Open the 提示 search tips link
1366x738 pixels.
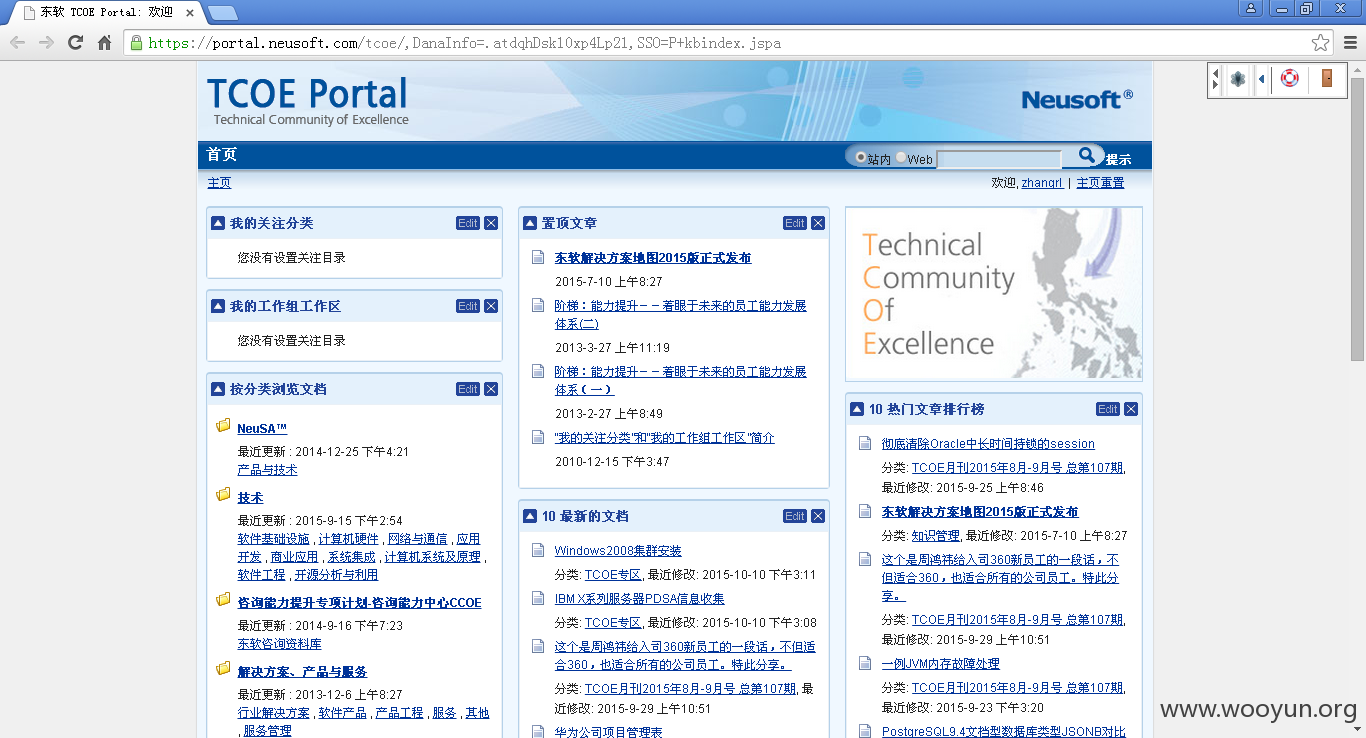(1118, 159)
